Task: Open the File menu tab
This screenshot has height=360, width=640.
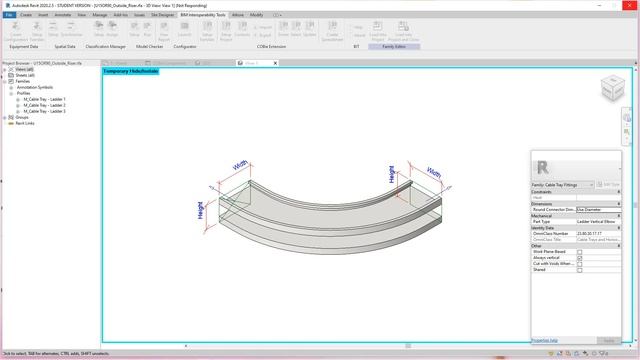Action: click(x=9, y=15)
